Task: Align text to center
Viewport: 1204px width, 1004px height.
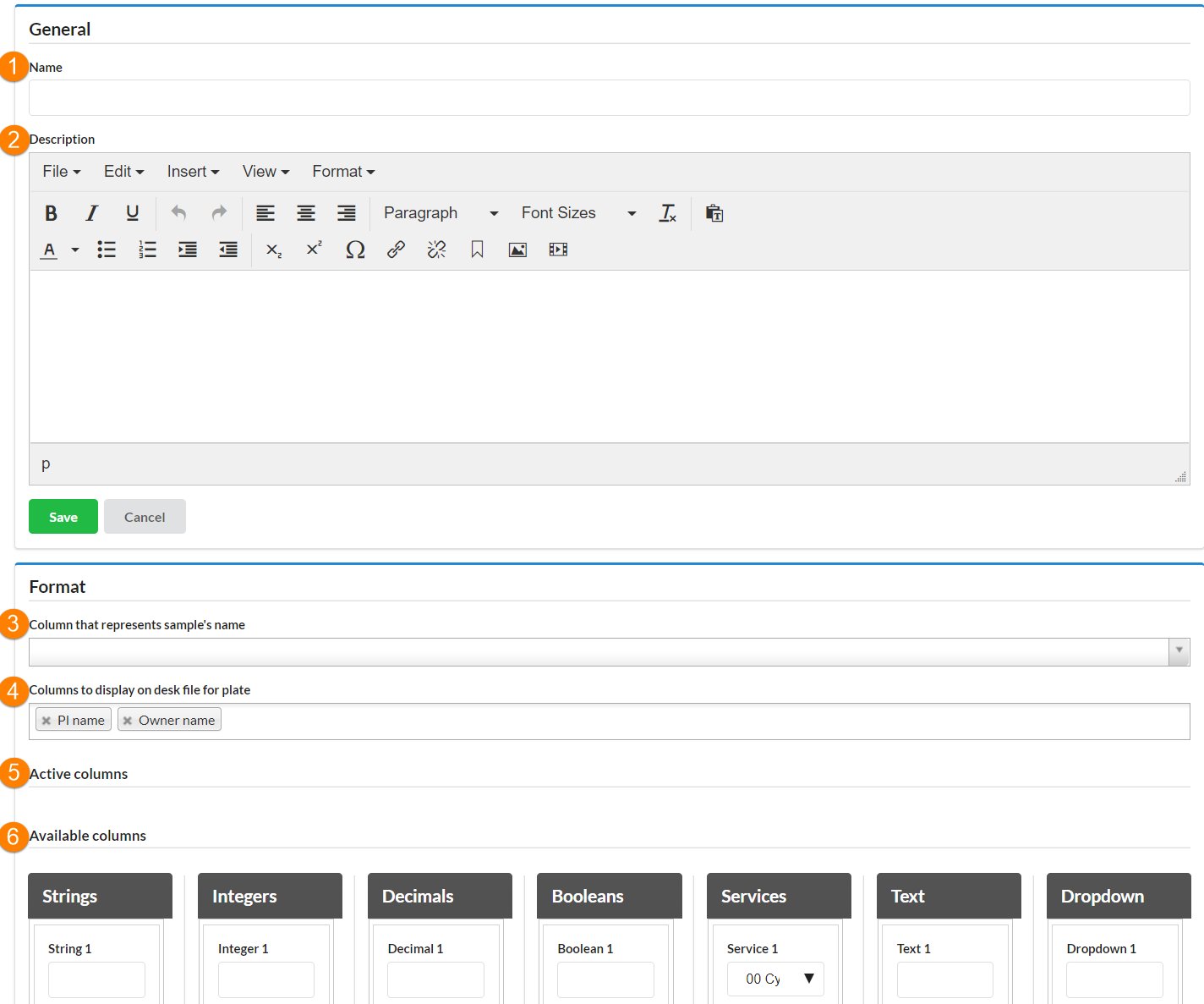Action: click(x=306, y=213)
